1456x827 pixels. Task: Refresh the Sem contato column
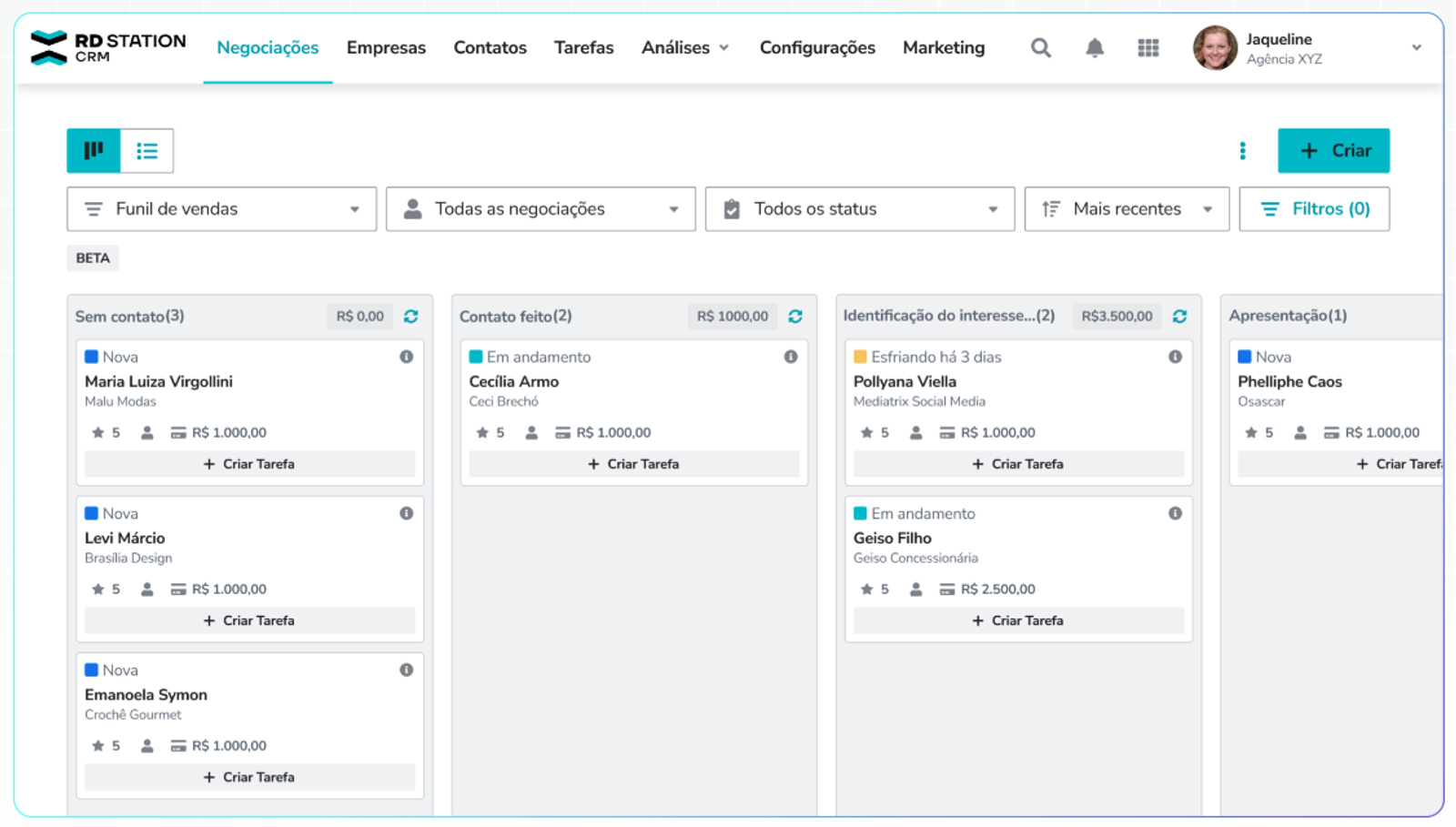pos(411,317)
